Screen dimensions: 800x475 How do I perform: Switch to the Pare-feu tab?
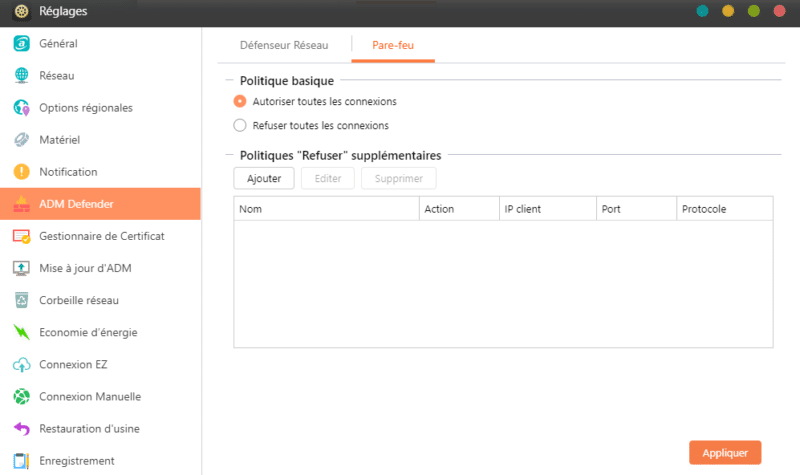coord(393,45)
